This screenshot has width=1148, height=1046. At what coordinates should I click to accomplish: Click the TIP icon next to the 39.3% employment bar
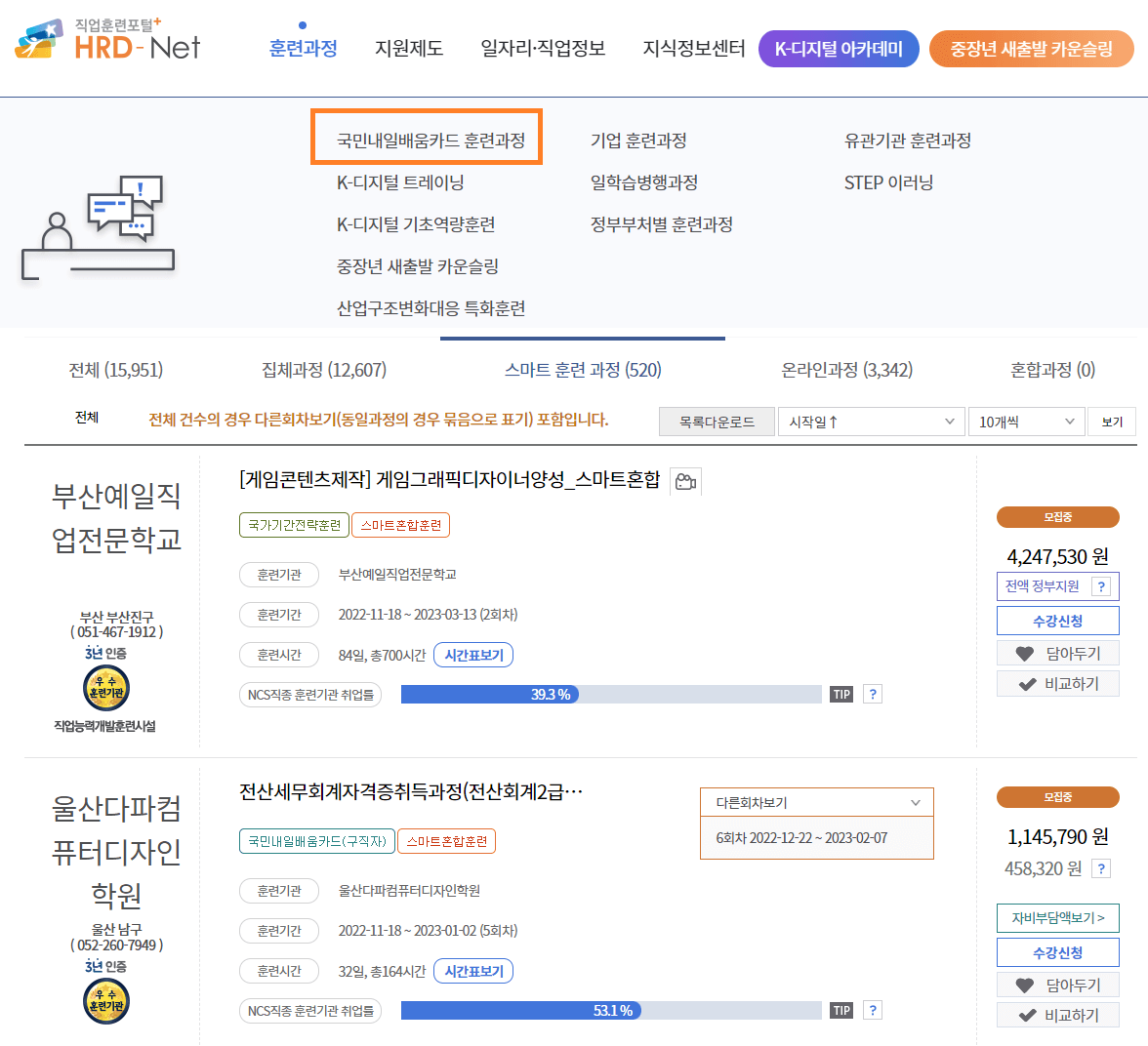pyautogui.click(x=841, y=693)
